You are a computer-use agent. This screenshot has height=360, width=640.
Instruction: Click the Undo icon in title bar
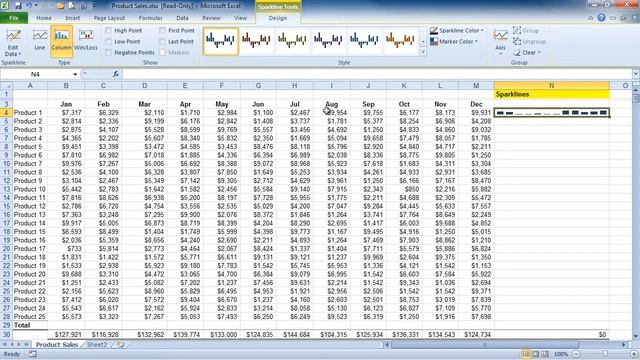click(x=29, y=6)
